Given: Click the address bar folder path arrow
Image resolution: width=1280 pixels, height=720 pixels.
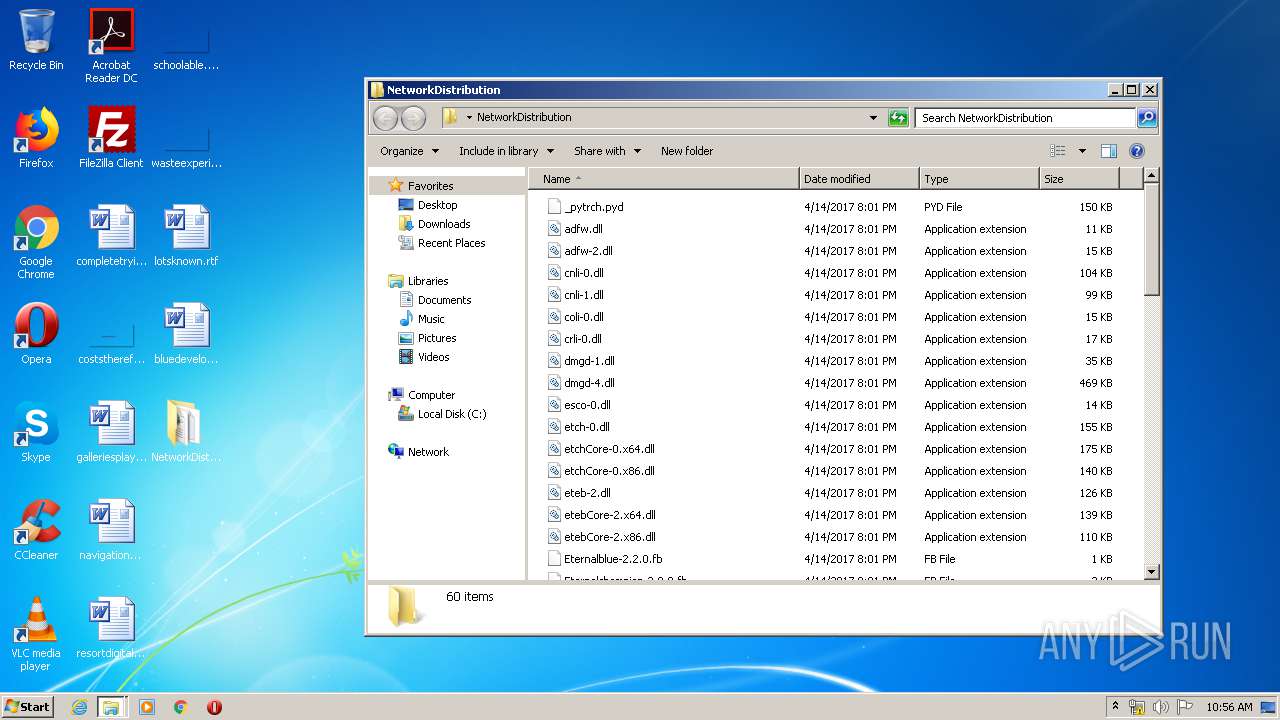Looking at the screenshot, I should pos(469,118).
